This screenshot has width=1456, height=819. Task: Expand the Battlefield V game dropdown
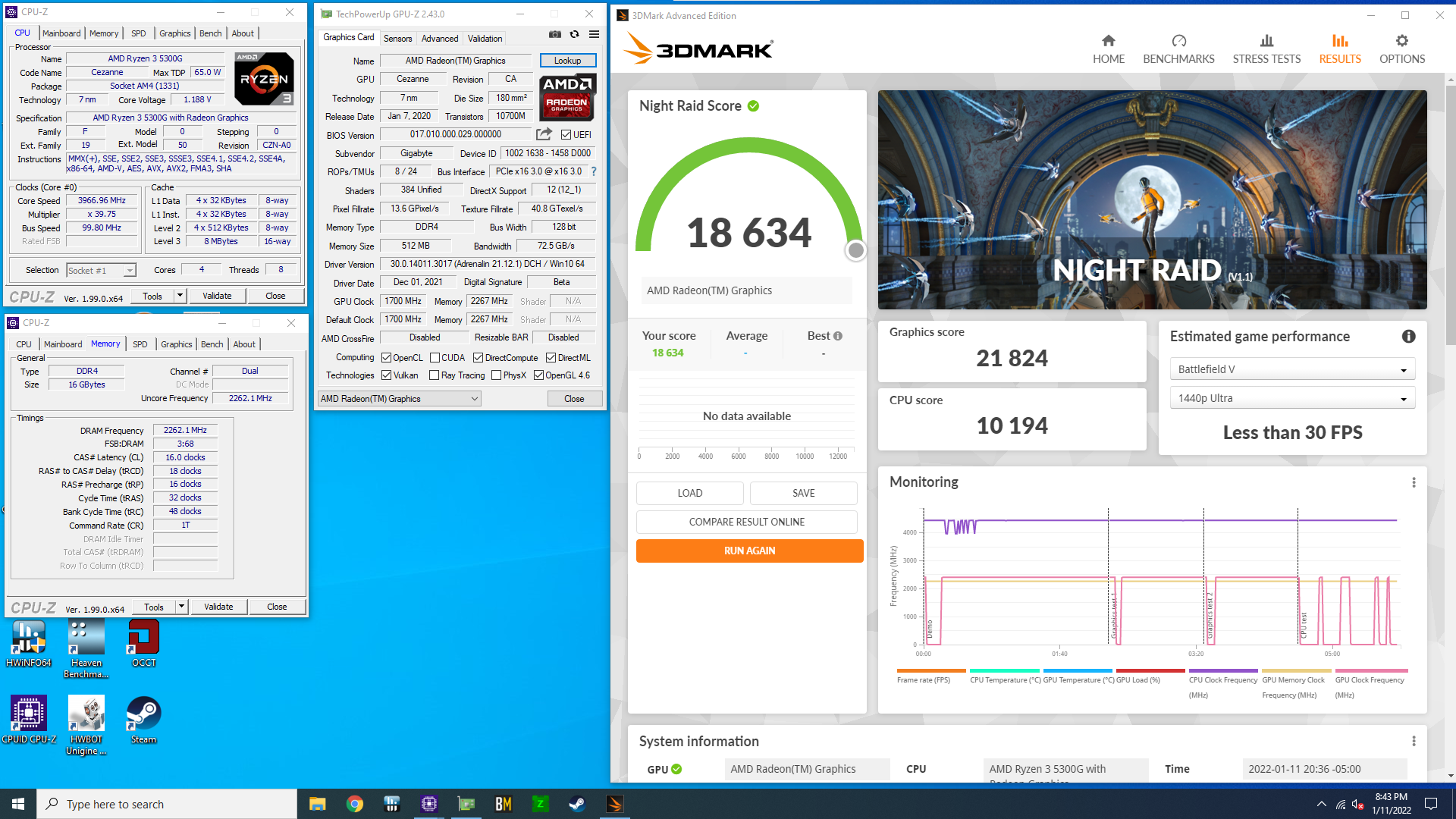point(1292,369)
